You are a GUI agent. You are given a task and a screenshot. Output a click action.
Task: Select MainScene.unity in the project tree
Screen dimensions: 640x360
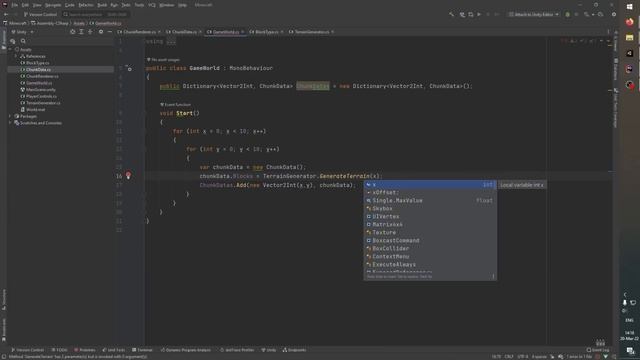[41, 89]
